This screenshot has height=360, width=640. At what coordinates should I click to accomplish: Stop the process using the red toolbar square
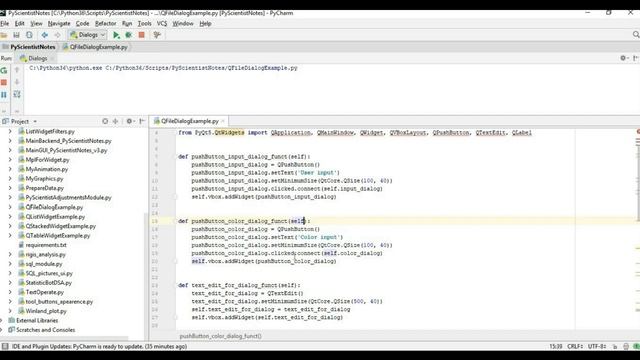(142, 35)
